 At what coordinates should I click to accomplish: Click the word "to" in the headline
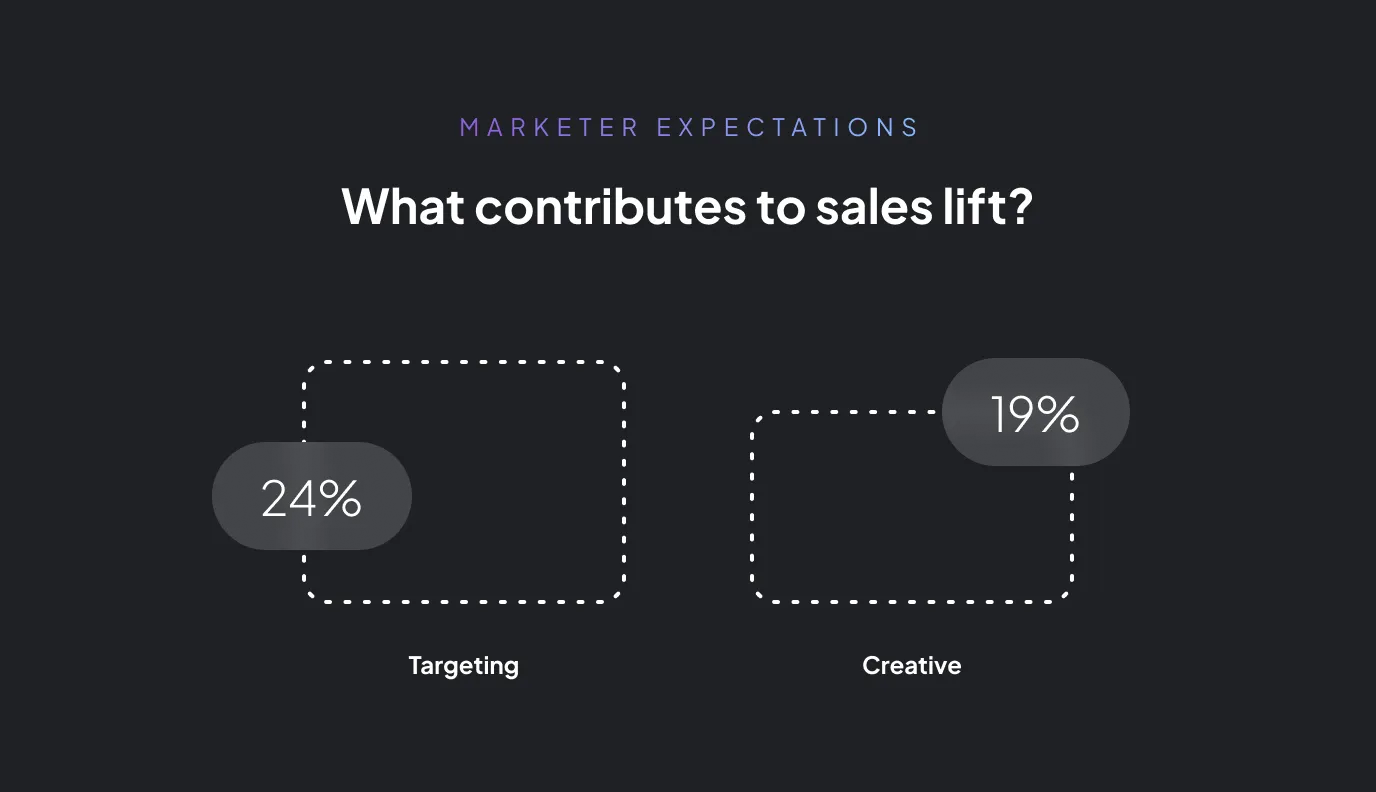(780, 207)
